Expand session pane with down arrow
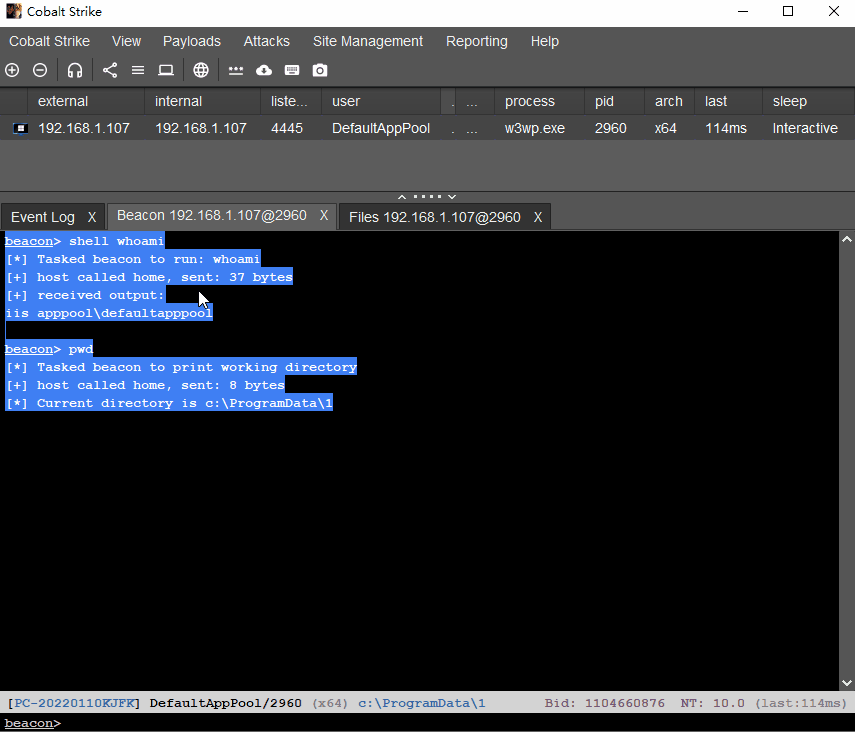The image size is (855, 732). (x=452, y=197)
